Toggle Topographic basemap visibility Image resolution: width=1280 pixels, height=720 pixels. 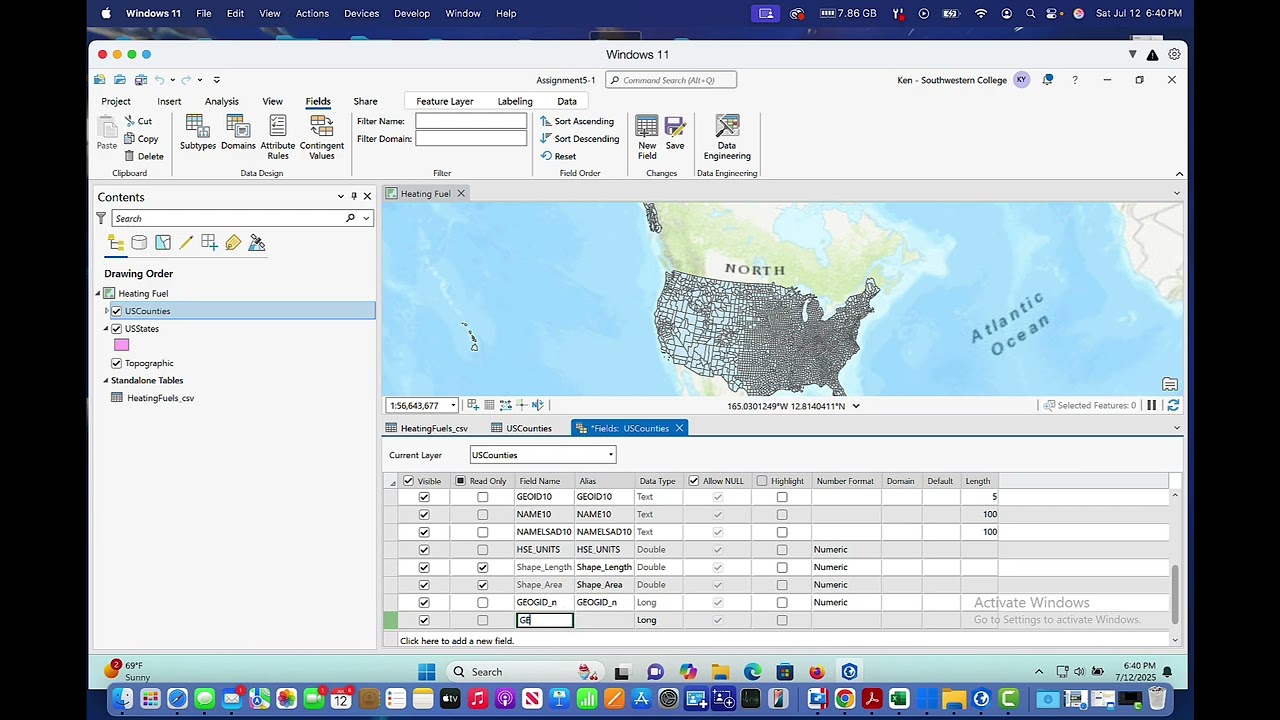pos(117,363)
